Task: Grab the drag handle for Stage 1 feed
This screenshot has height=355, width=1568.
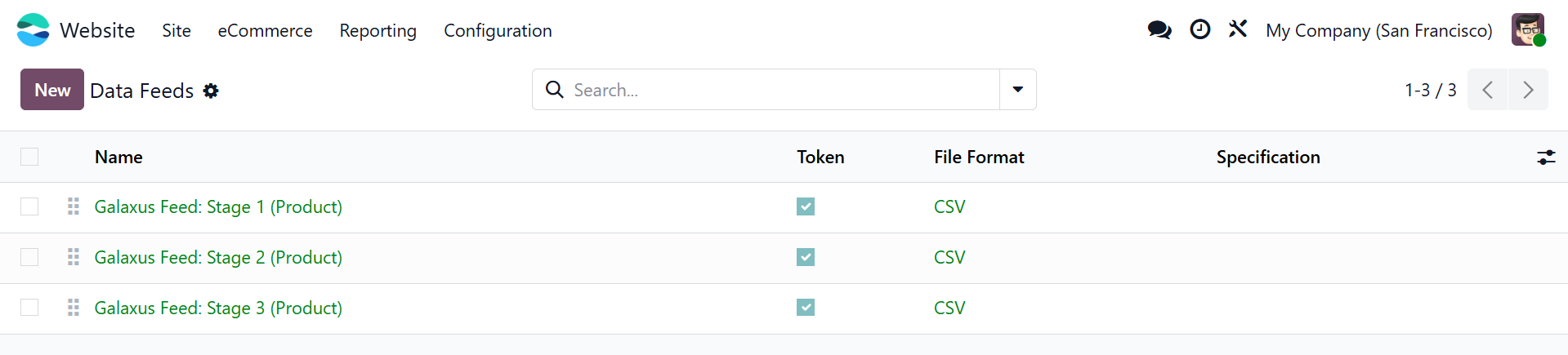Action: coord(74,206)
